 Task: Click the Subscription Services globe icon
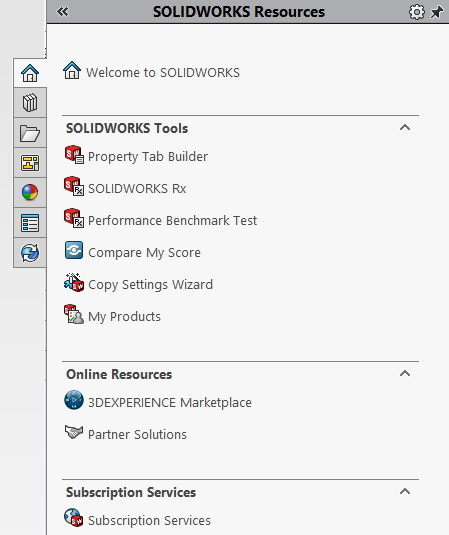[x=74, y=518]
